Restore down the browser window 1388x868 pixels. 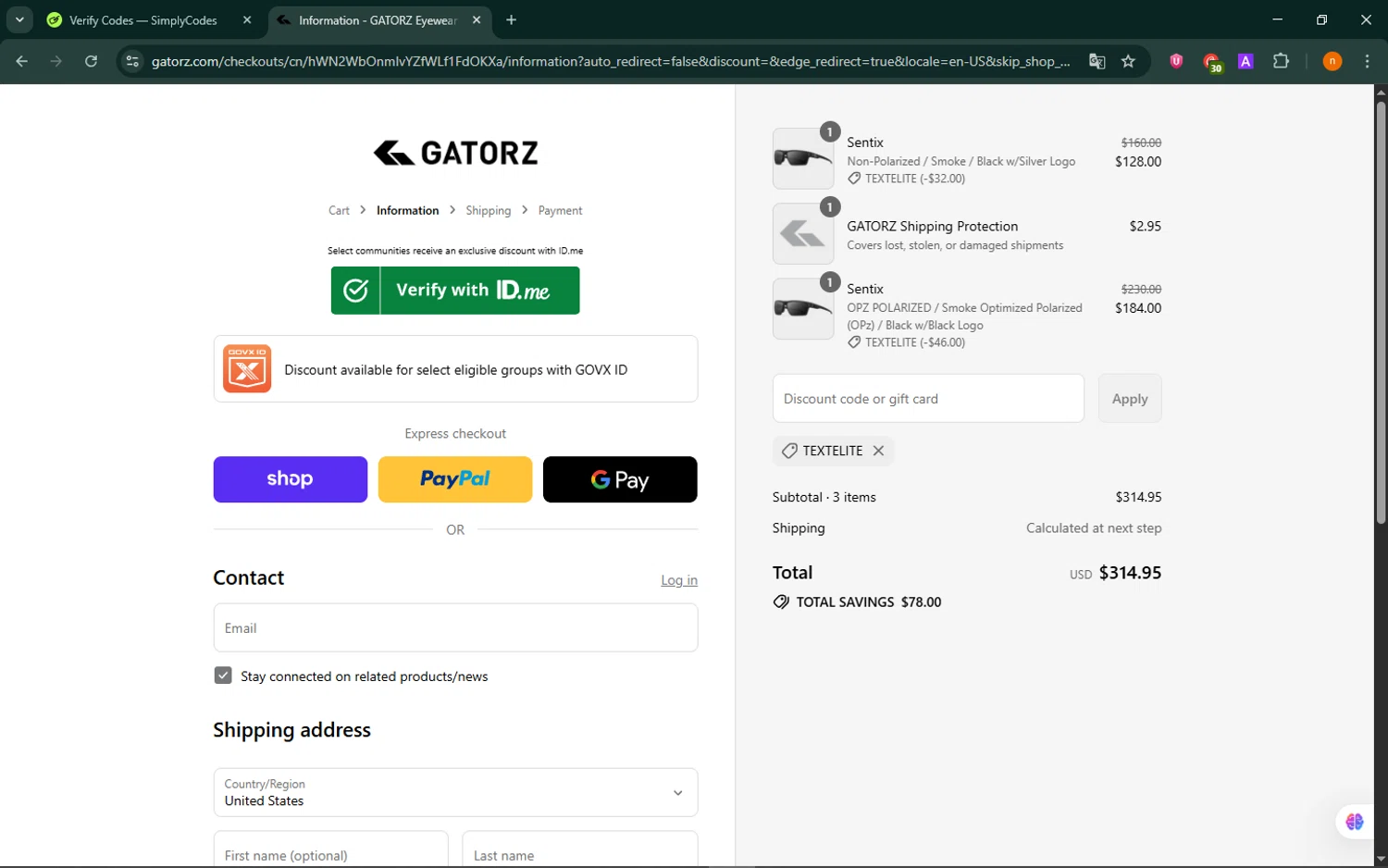[x=1321, y=19]
